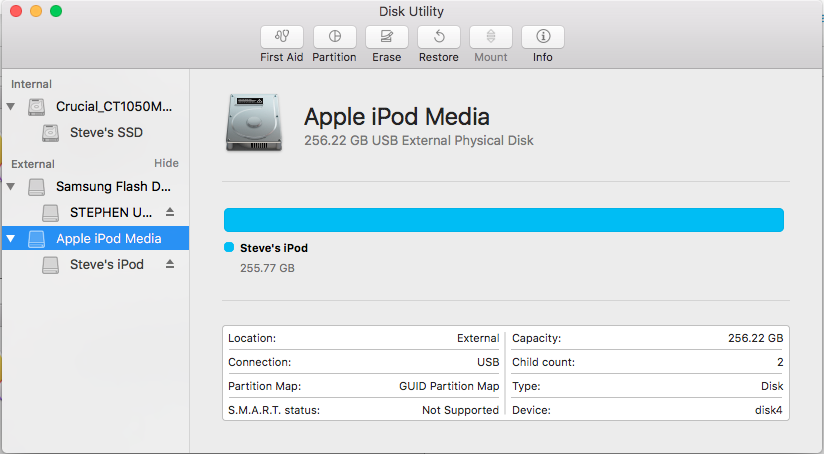824x454 pixels.
Task: Click the Apple iPod Media sidebar icon
Action: 36,239
